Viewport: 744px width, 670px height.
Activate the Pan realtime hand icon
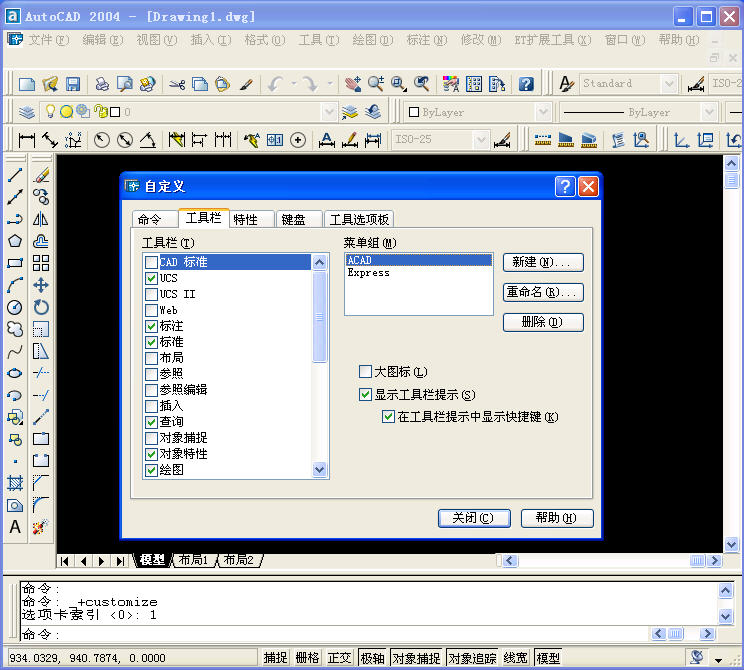pyautogui.click(x=353, y=84)
